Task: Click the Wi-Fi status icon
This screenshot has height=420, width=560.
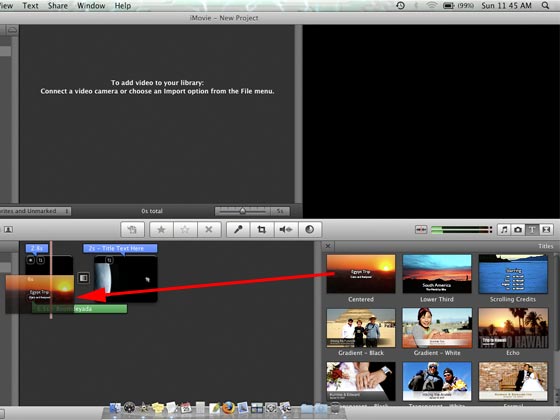Action: pos(432,6)
